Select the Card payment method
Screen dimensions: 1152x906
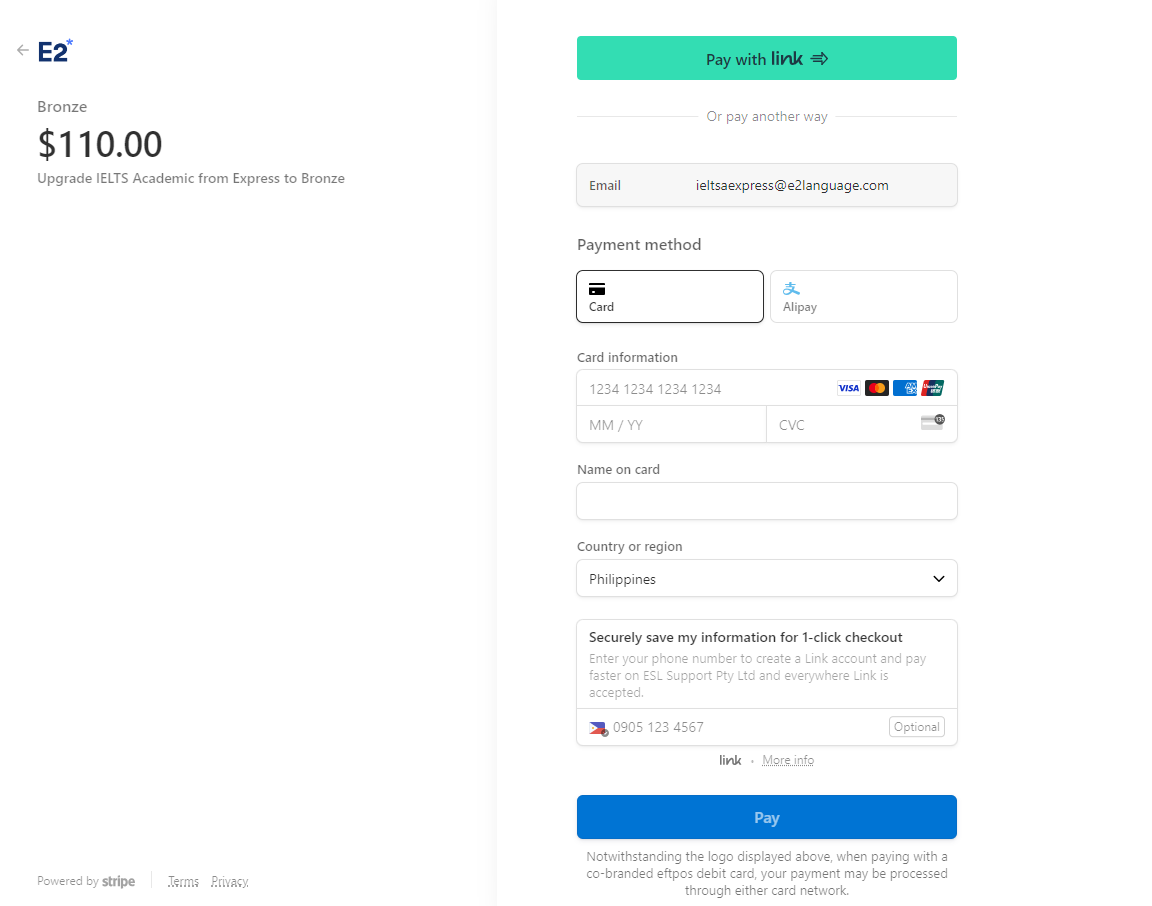click(670, 296)
